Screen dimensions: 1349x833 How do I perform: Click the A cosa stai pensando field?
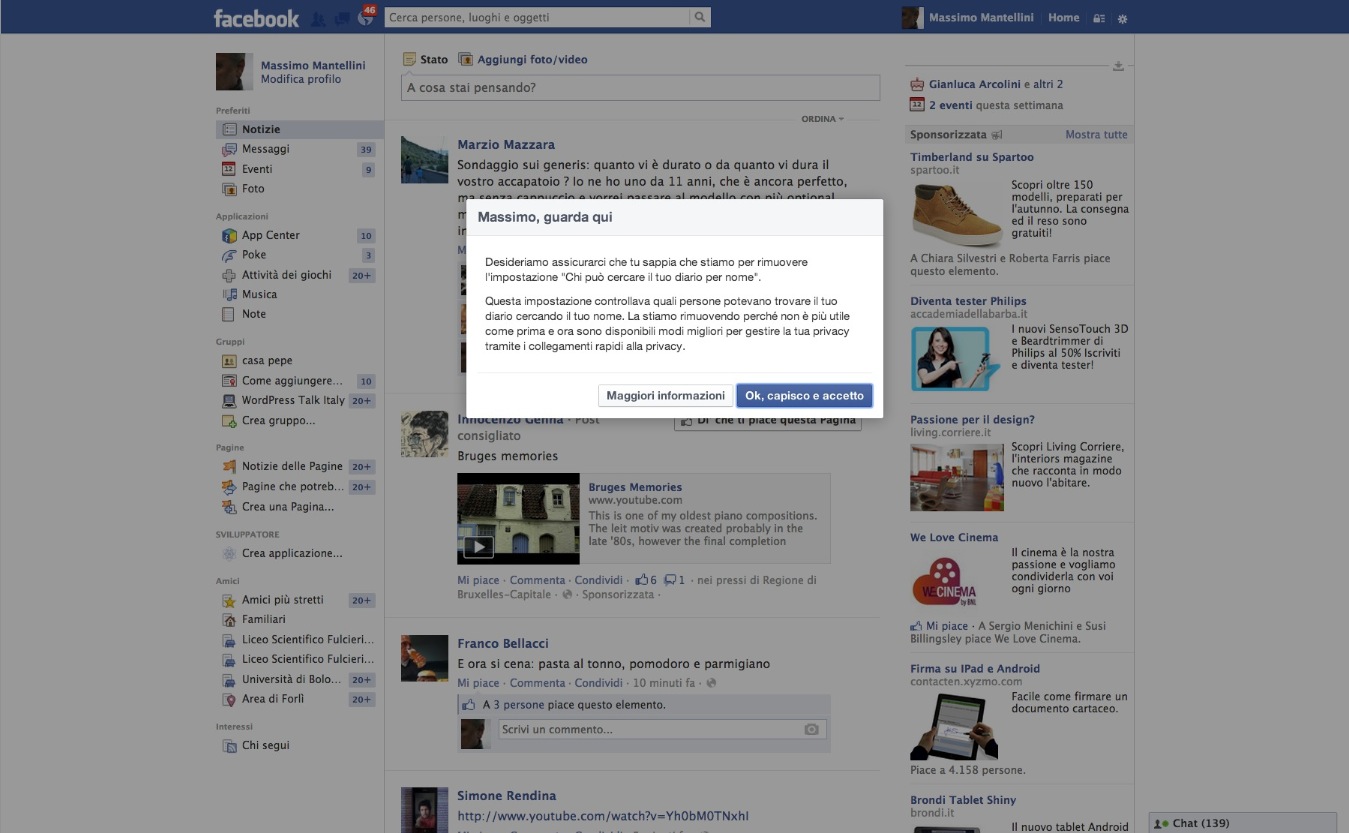click(x=640, y=88)
